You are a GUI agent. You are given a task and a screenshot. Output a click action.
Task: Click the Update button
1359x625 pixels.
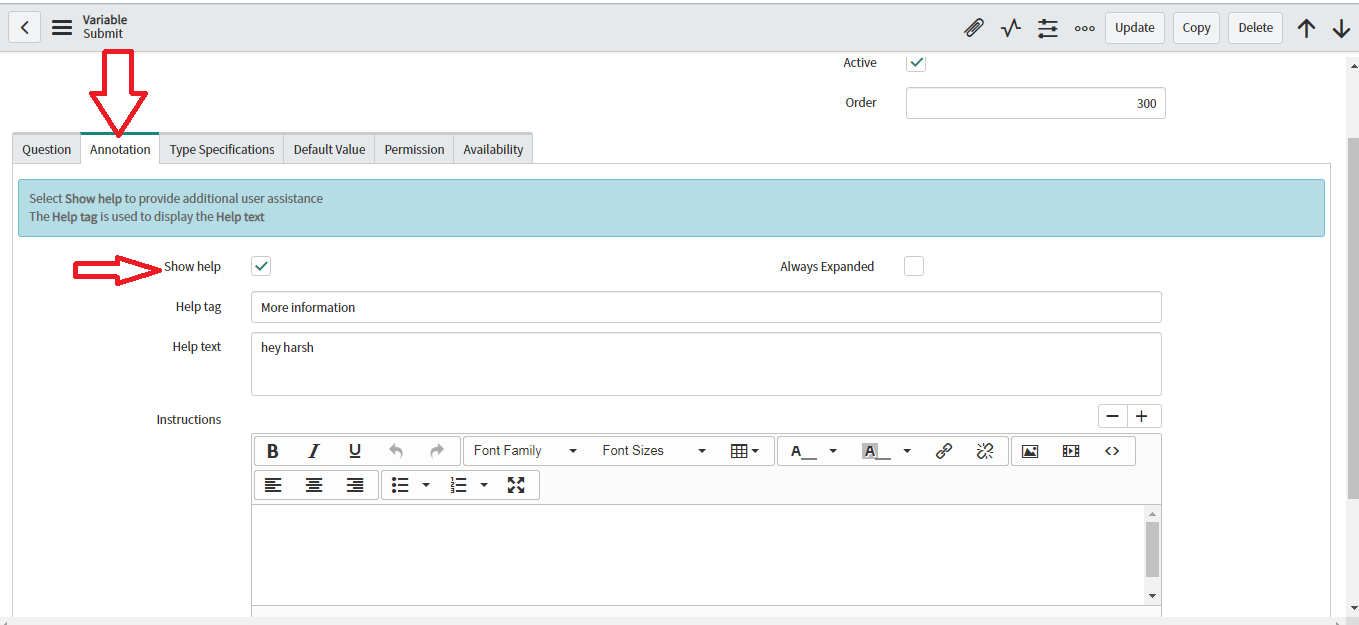click(1135, 28)
